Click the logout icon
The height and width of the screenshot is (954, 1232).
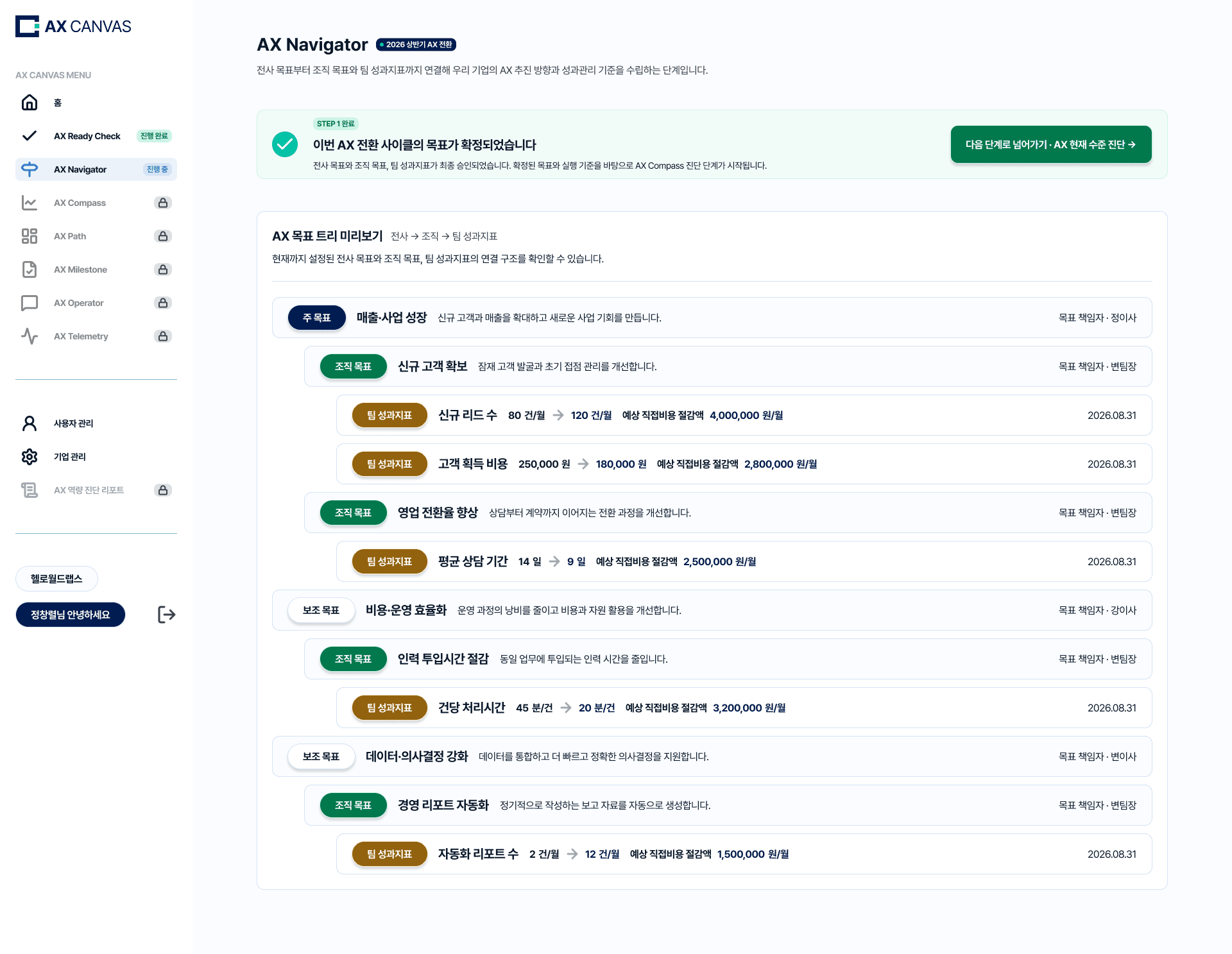click(167, 615)
